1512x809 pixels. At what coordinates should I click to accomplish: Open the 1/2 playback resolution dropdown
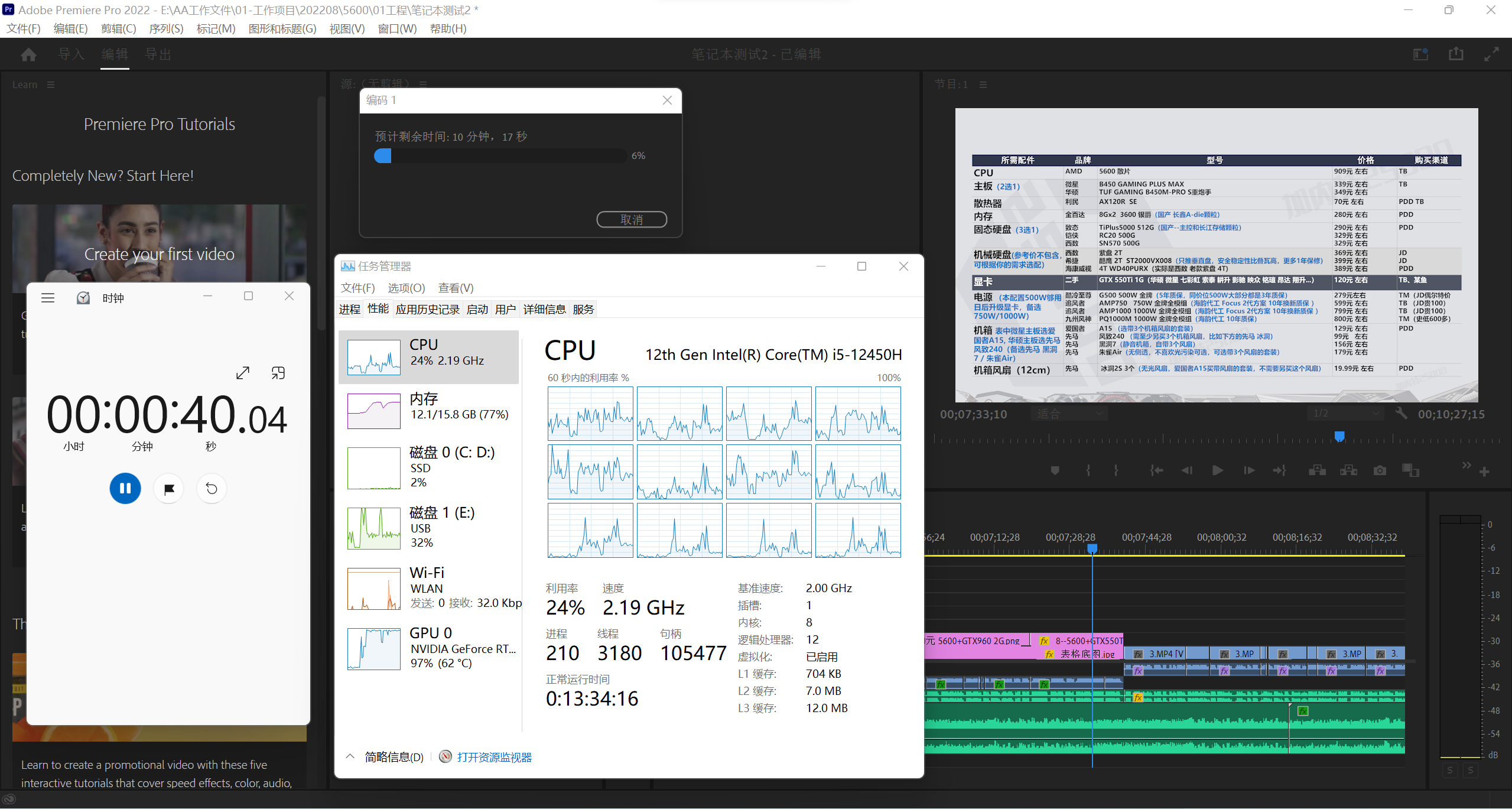(x=1345, y=414)
